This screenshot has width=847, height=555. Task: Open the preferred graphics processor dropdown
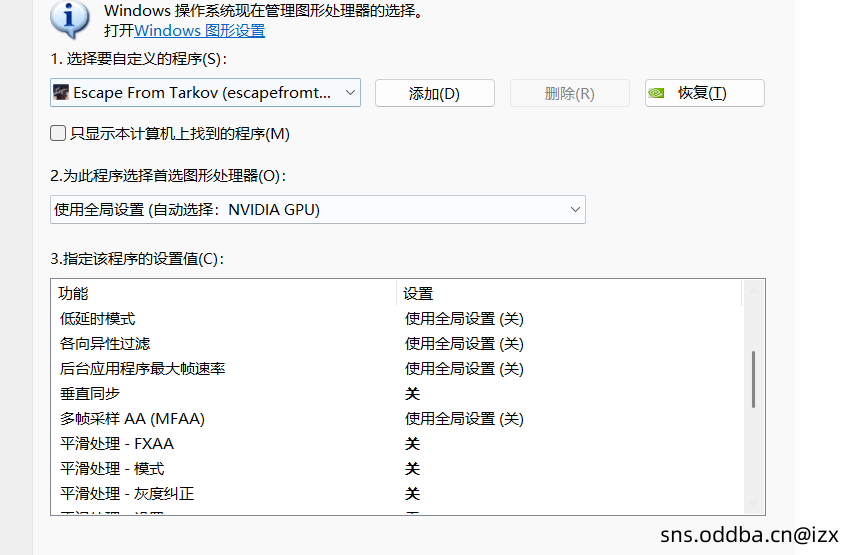coord(318,210)
